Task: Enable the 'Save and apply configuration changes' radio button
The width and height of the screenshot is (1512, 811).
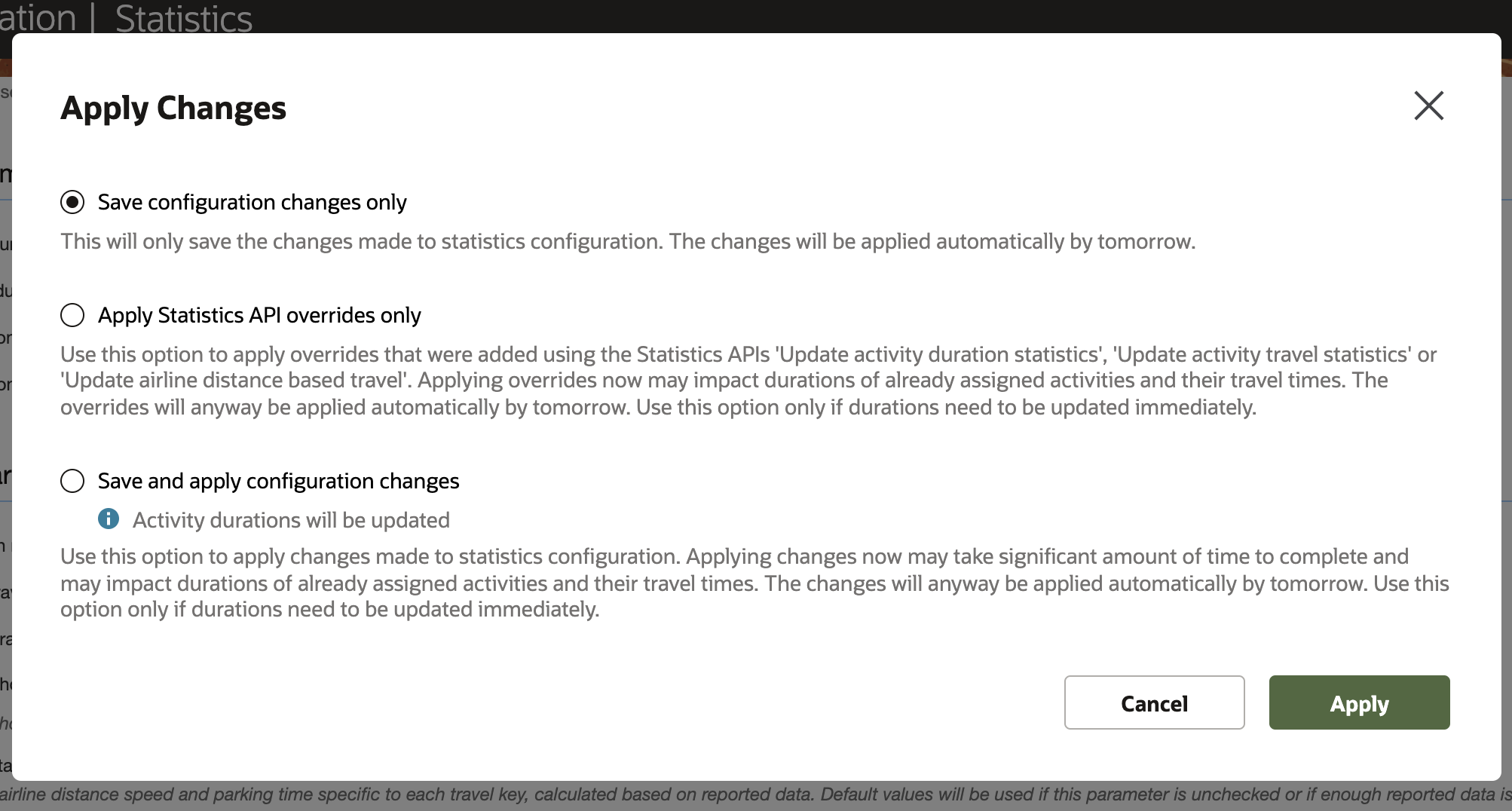Action: pyautogui.click(x=72, y=481)
